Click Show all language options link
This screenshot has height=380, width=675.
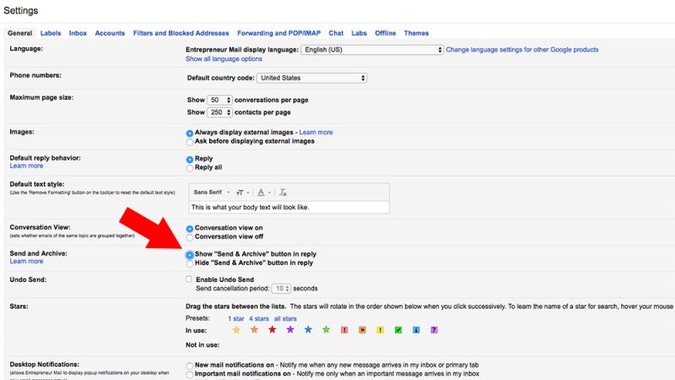coord(224,59)
